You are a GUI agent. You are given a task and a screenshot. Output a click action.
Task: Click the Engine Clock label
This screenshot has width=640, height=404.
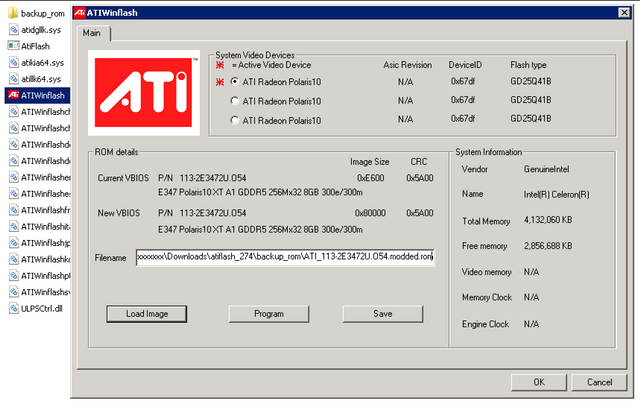click(x=485, y=324)
